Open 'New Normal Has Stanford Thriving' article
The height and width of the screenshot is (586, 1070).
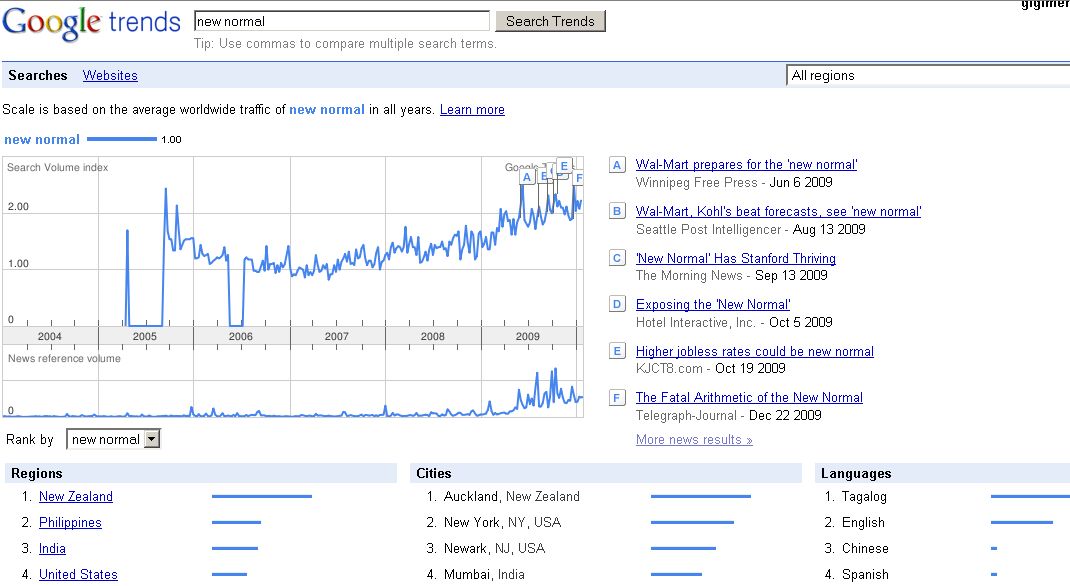tap(736, 259)
